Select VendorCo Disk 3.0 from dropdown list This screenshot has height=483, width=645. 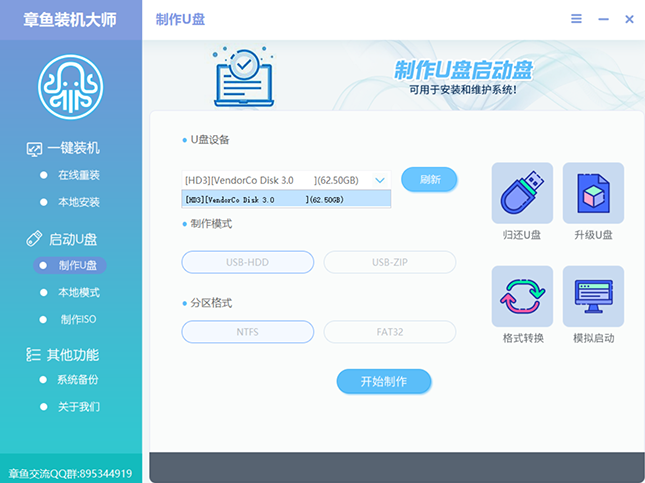coord(285,200)
